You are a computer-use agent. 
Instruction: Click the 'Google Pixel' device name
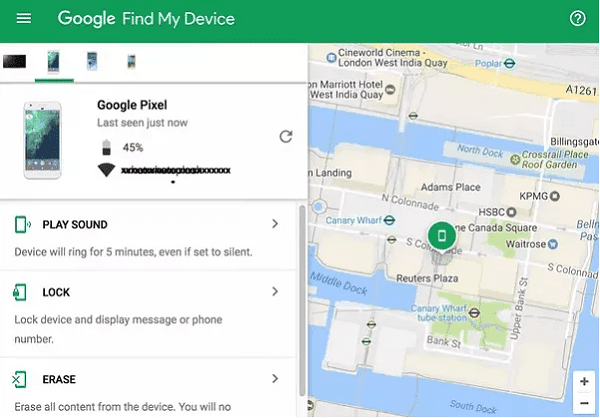point(132,105)
